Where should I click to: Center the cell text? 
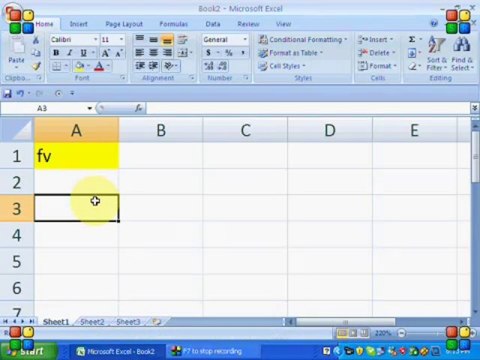153,53
